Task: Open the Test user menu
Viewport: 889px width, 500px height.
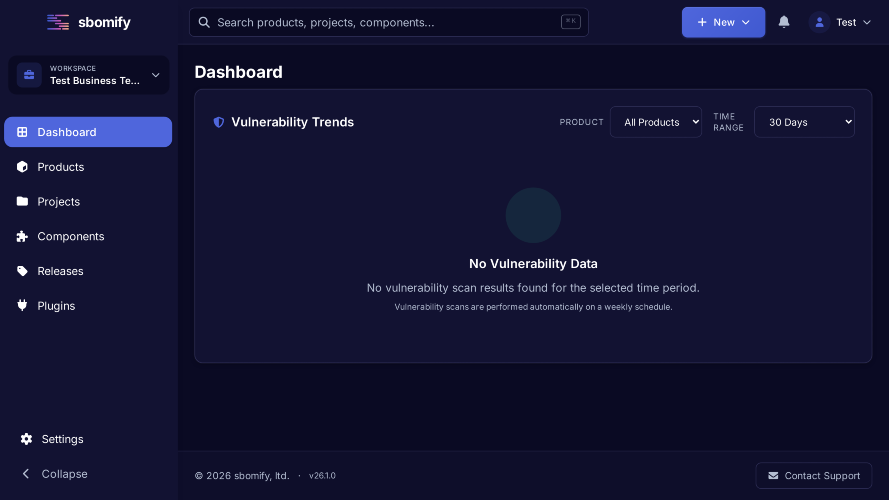Action: (x=841, y=22)
